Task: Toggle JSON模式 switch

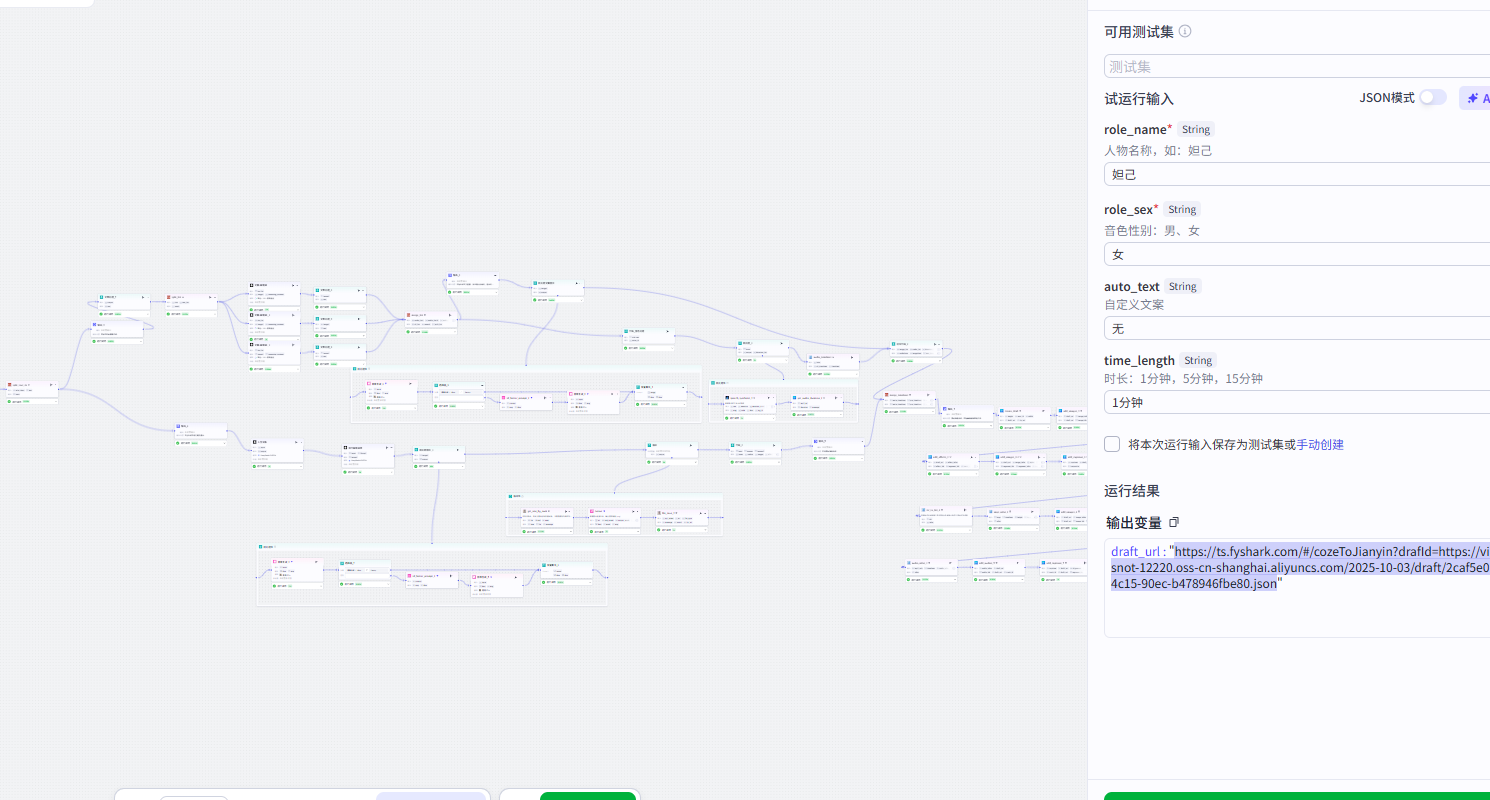Action: (1432, 97)
